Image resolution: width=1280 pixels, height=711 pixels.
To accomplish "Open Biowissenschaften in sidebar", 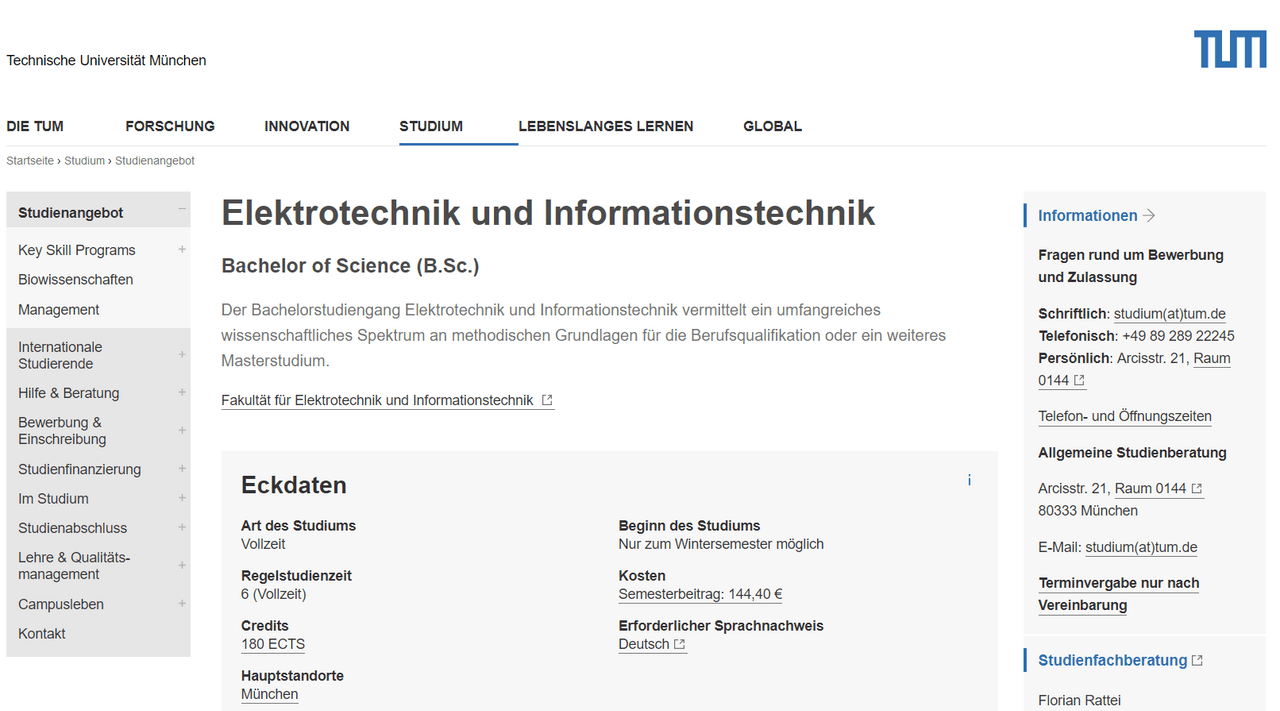I will click(x=76, y=279).
